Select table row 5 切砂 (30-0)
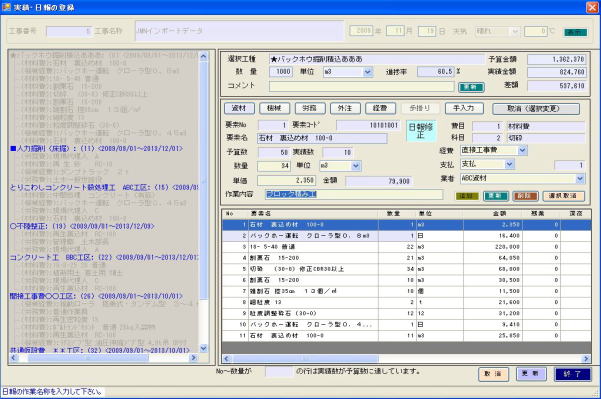The height and width of the screenshot is (399, 601). click(406, 269)
